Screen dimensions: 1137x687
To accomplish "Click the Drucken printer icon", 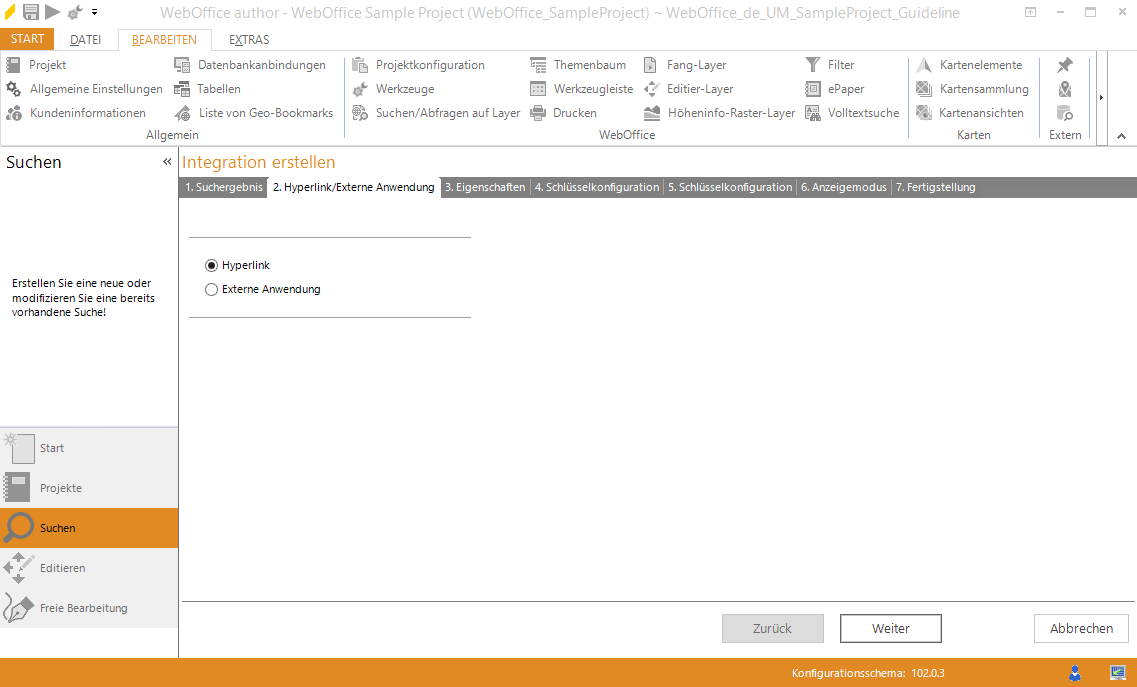I will click(x=538, y=113).
